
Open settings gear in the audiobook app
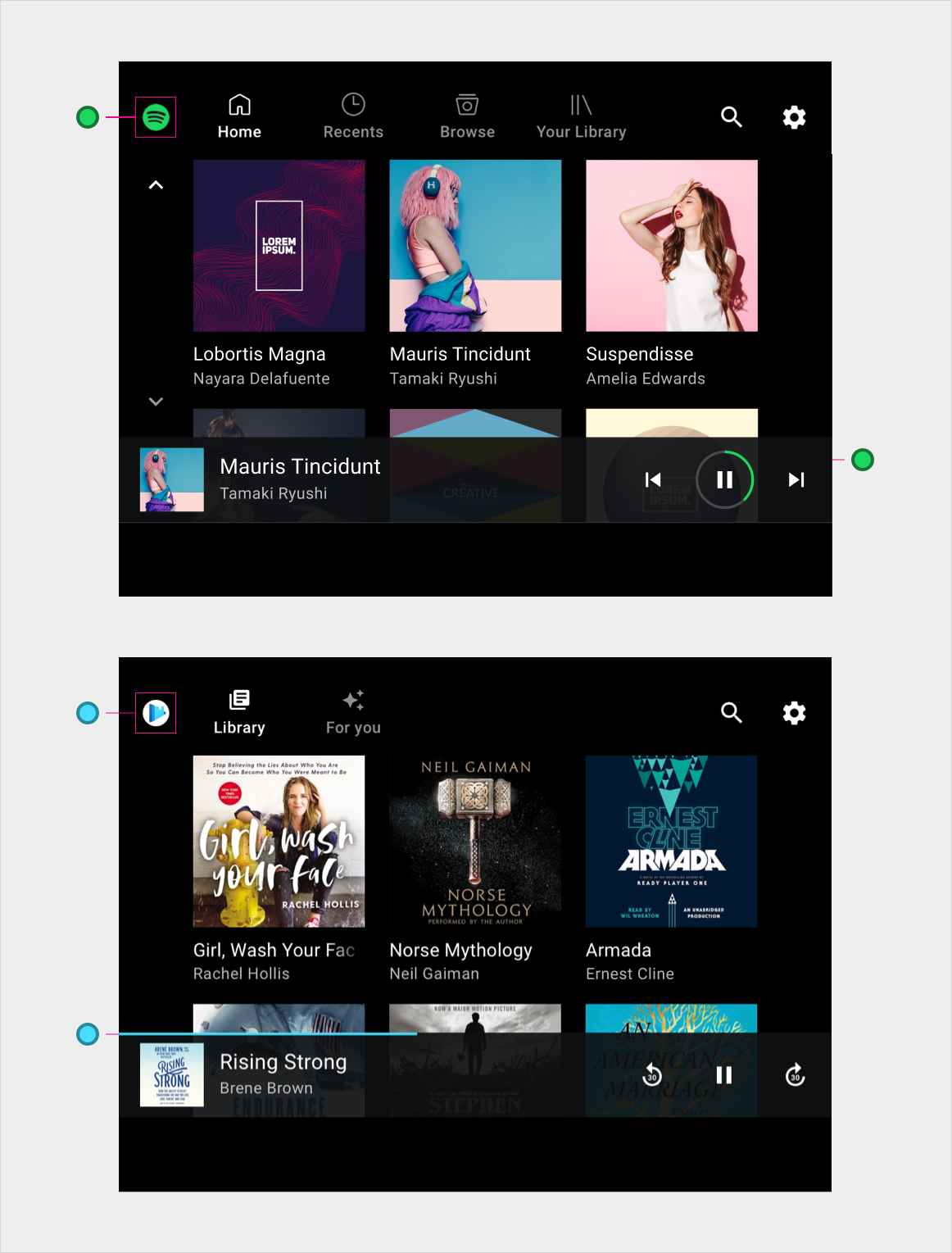pyautogui.click(x=794, y=713)
